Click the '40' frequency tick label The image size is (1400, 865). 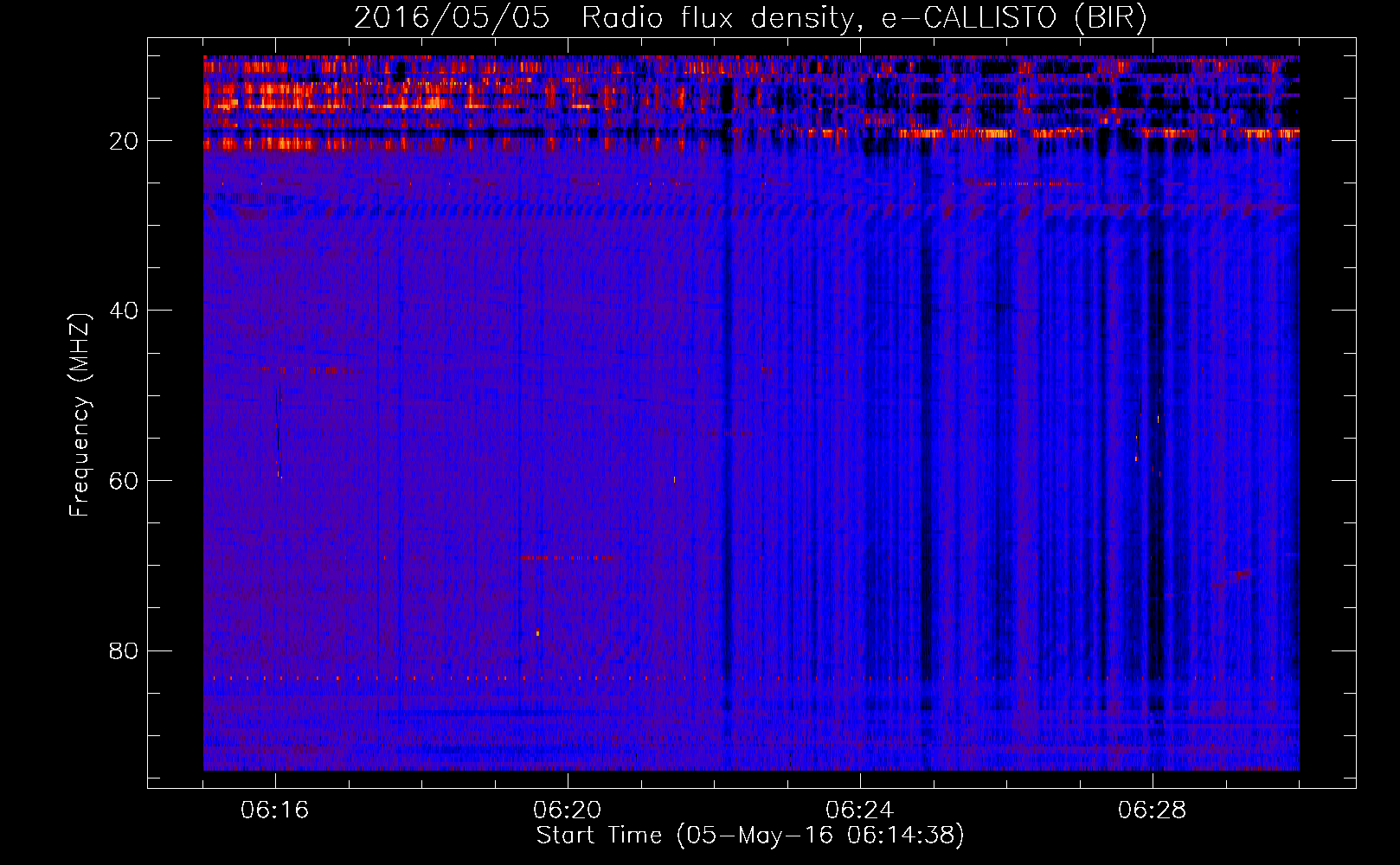click(x=125, y=311)
